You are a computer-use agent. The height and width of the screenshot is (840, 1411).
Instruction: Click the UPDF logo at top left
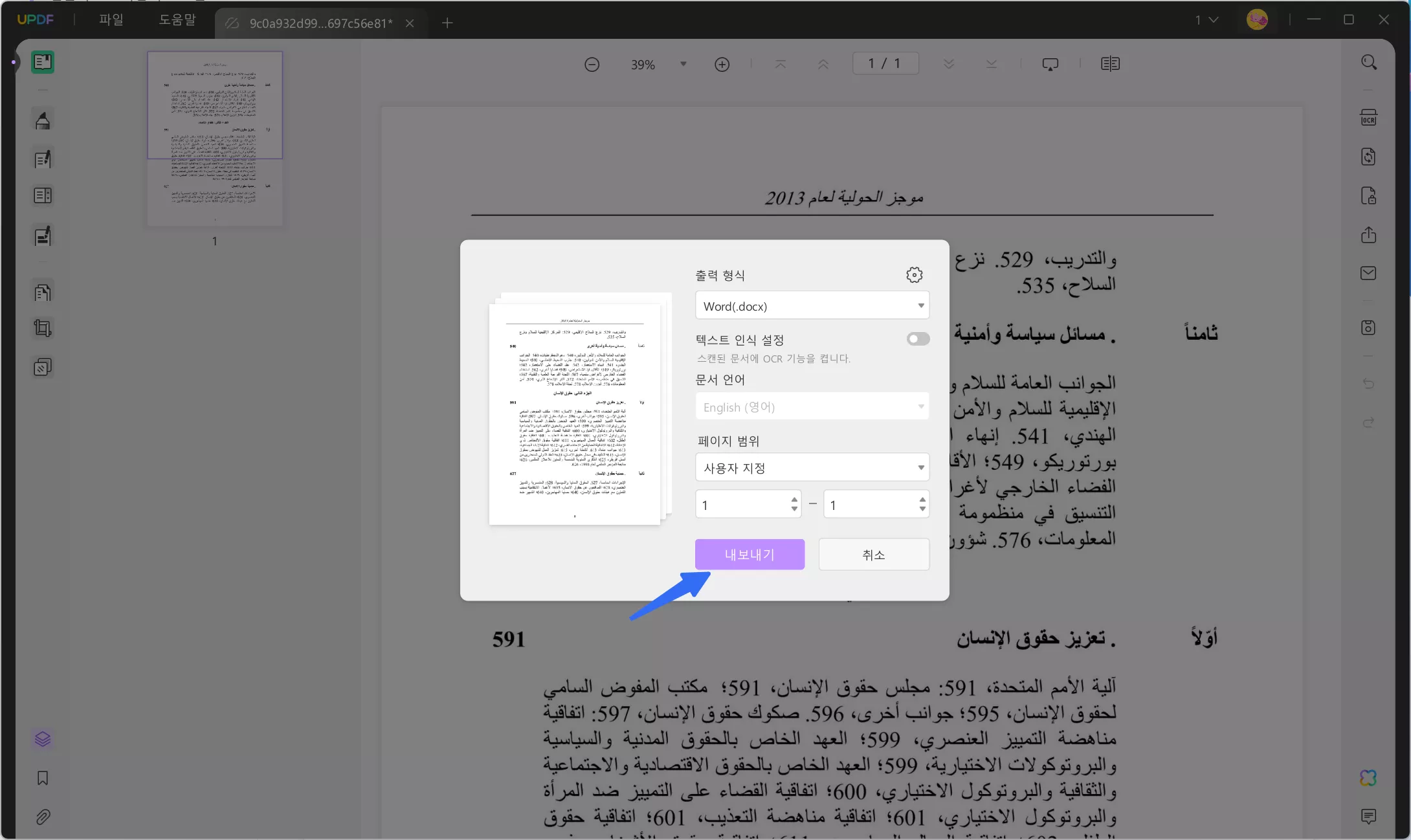point(36,19)
